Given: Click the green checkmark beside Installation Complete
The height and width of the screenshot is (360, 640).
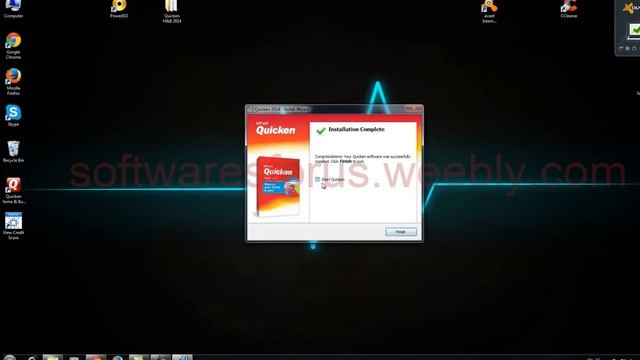Looking at the screenshot, I should 321,131.
